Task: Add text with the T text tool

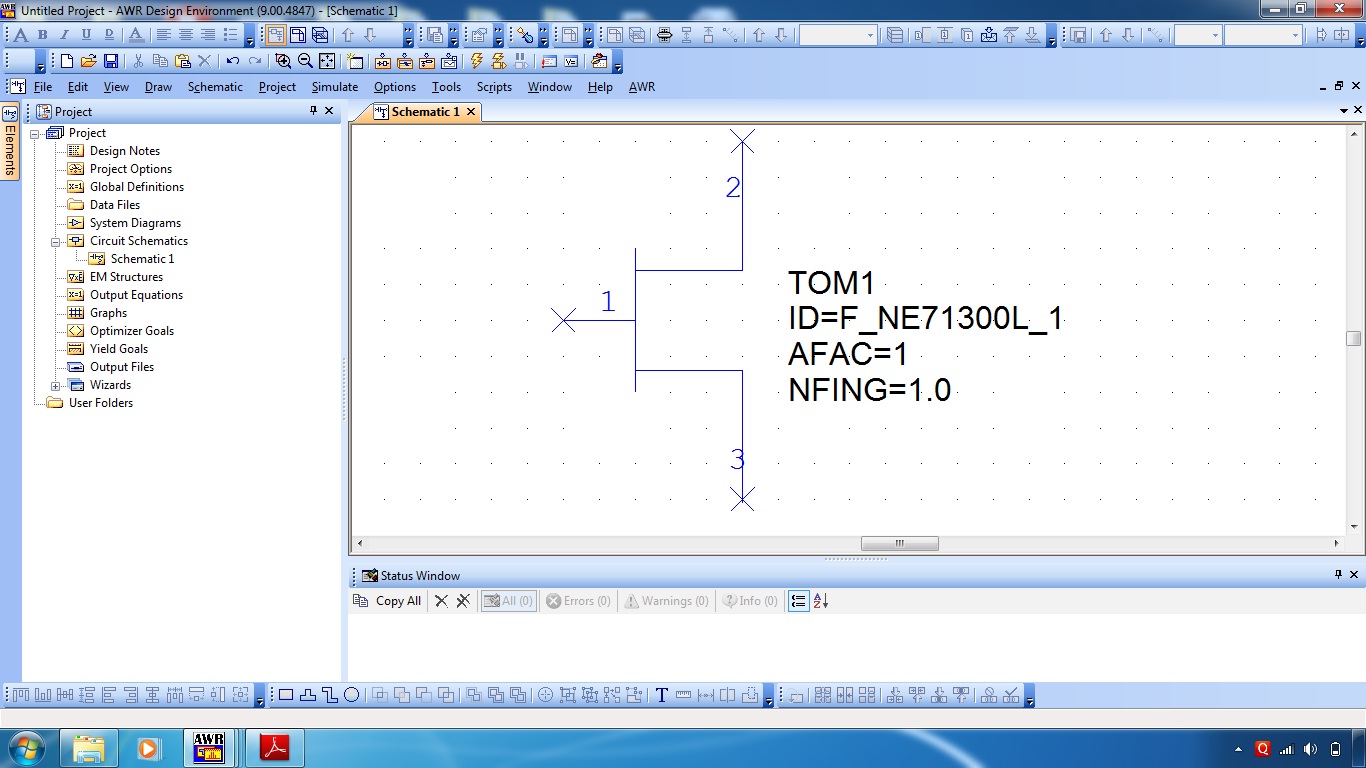Action: (662, 695)
